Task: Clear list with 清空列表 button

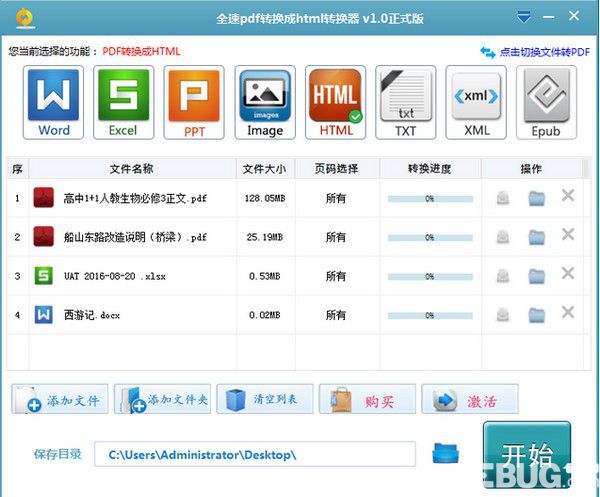Action: point(265,399)
